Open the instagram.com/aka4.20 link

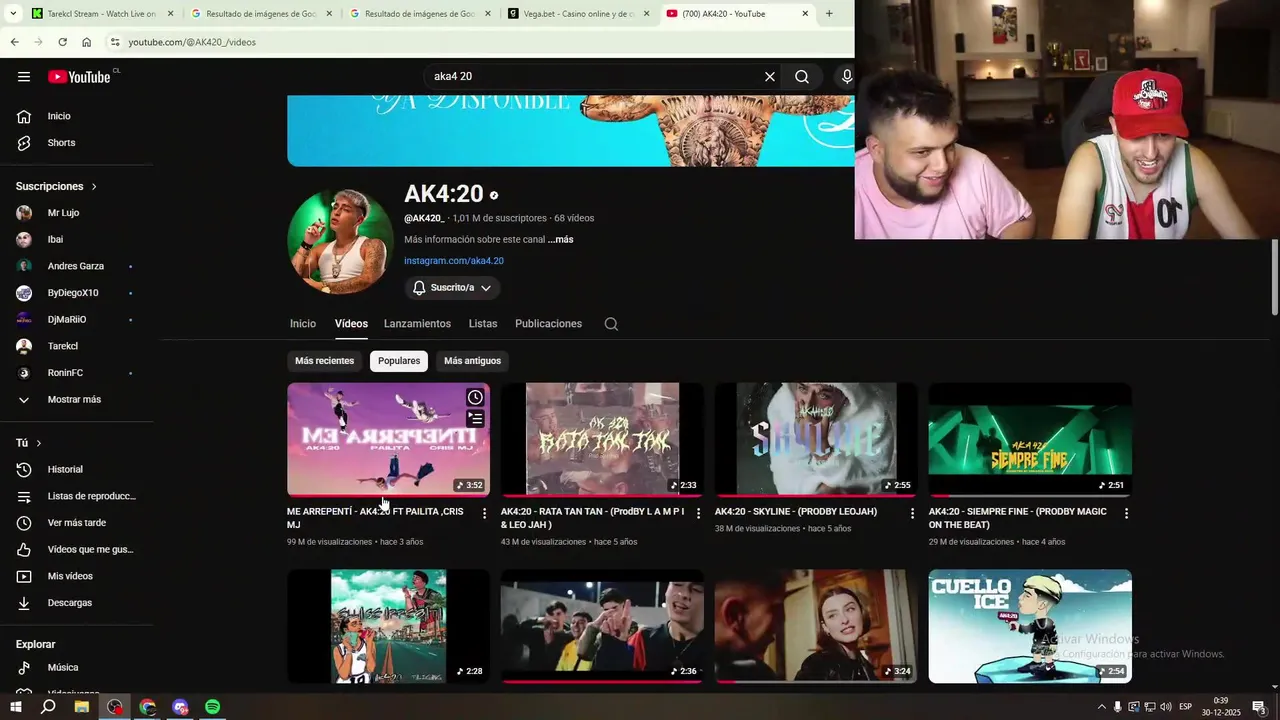454,261
